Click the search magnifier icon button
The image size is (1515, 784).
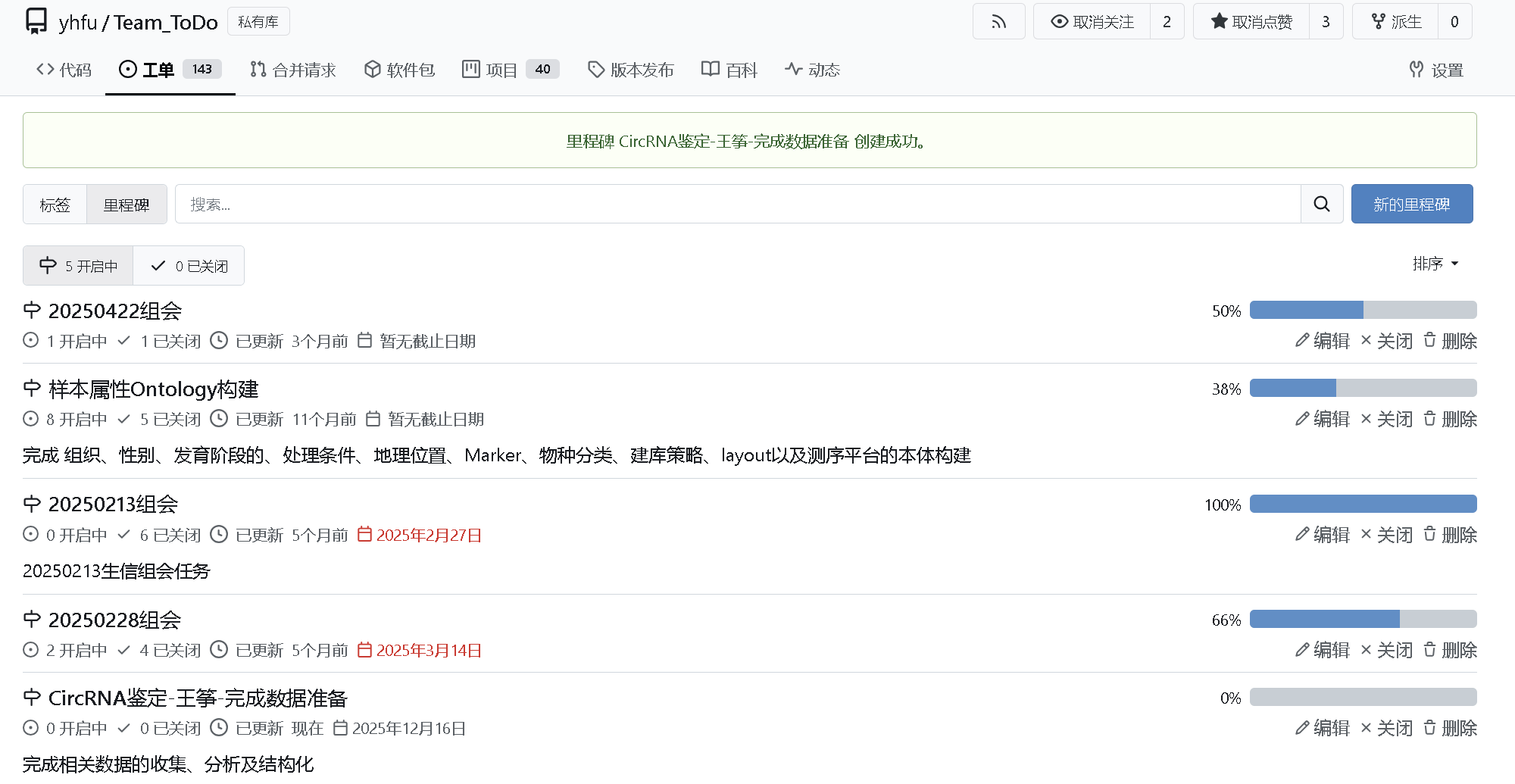click(1322, 204)
